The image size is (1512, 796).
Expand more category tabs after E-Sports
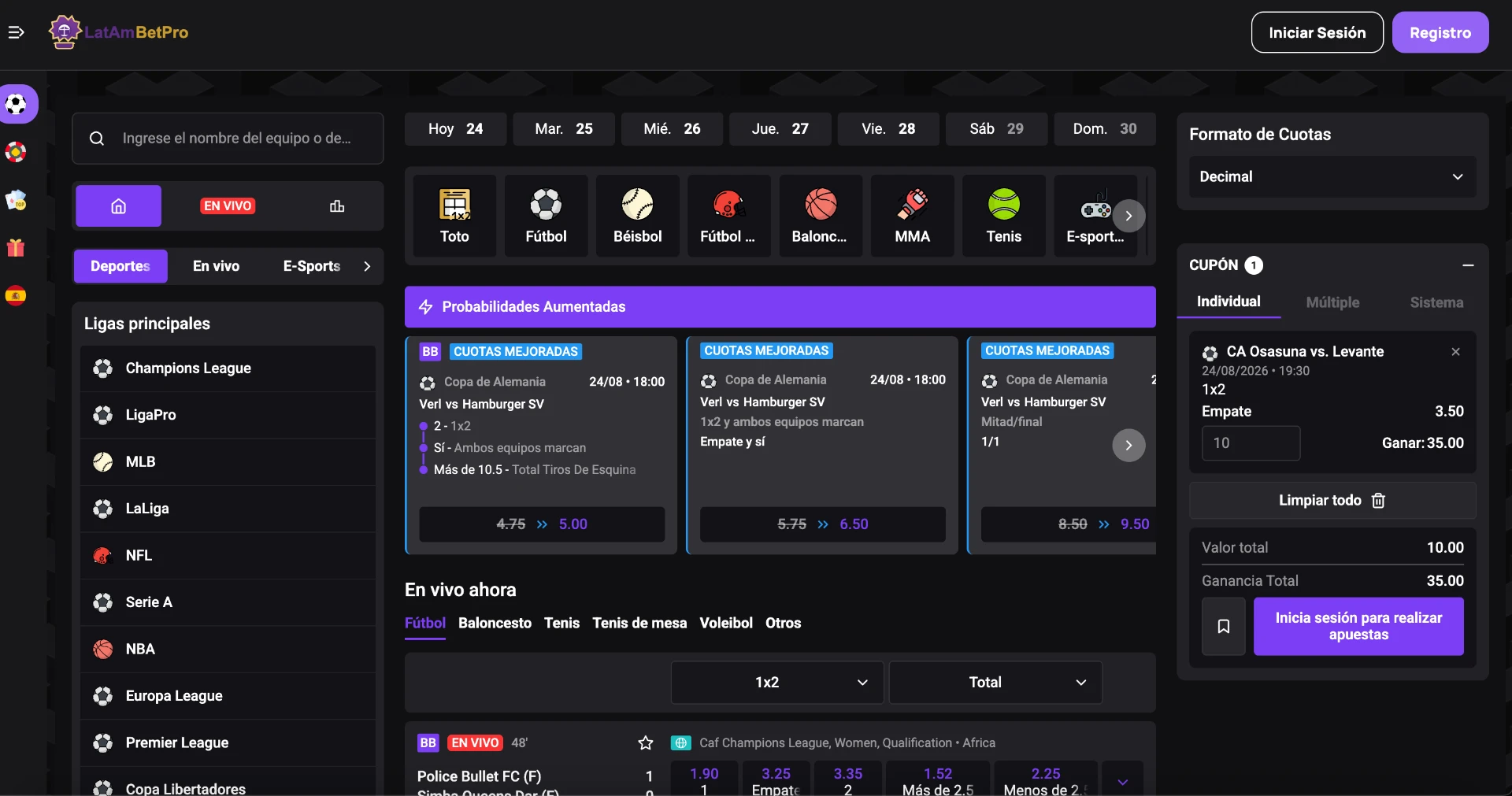click(x=367, y=266)
